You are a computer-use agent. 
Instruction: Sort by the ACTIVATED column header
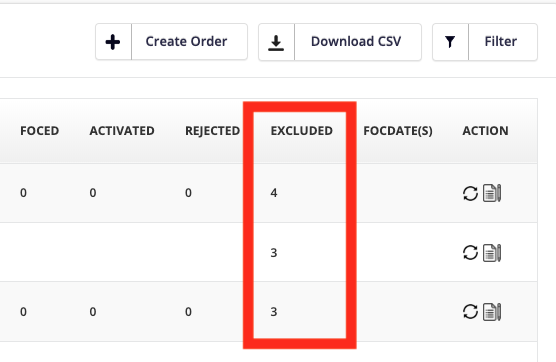click(x=122, y=131)
